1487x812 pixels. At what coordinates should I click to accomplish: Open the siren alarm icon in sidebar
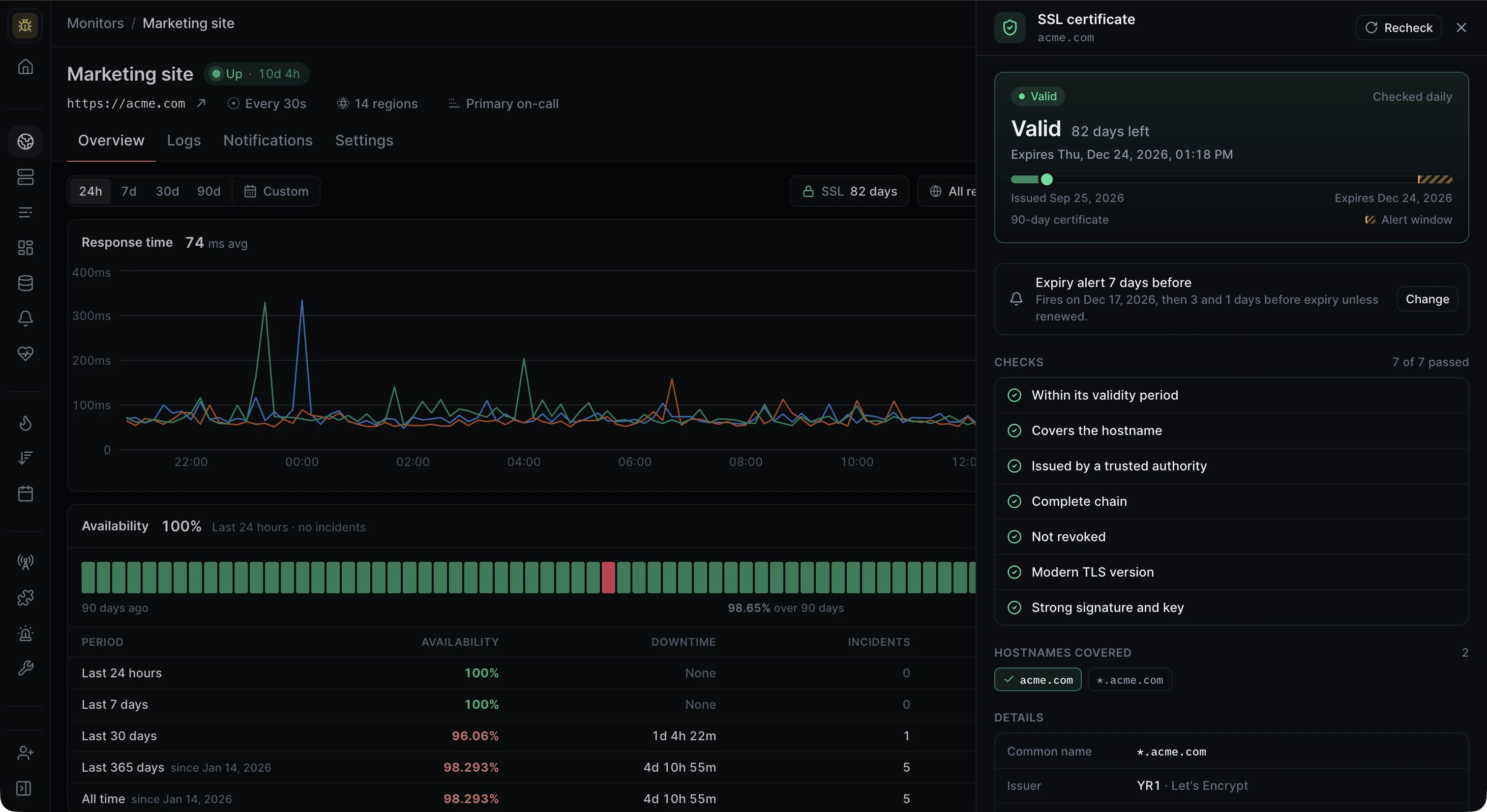point(26,633)
